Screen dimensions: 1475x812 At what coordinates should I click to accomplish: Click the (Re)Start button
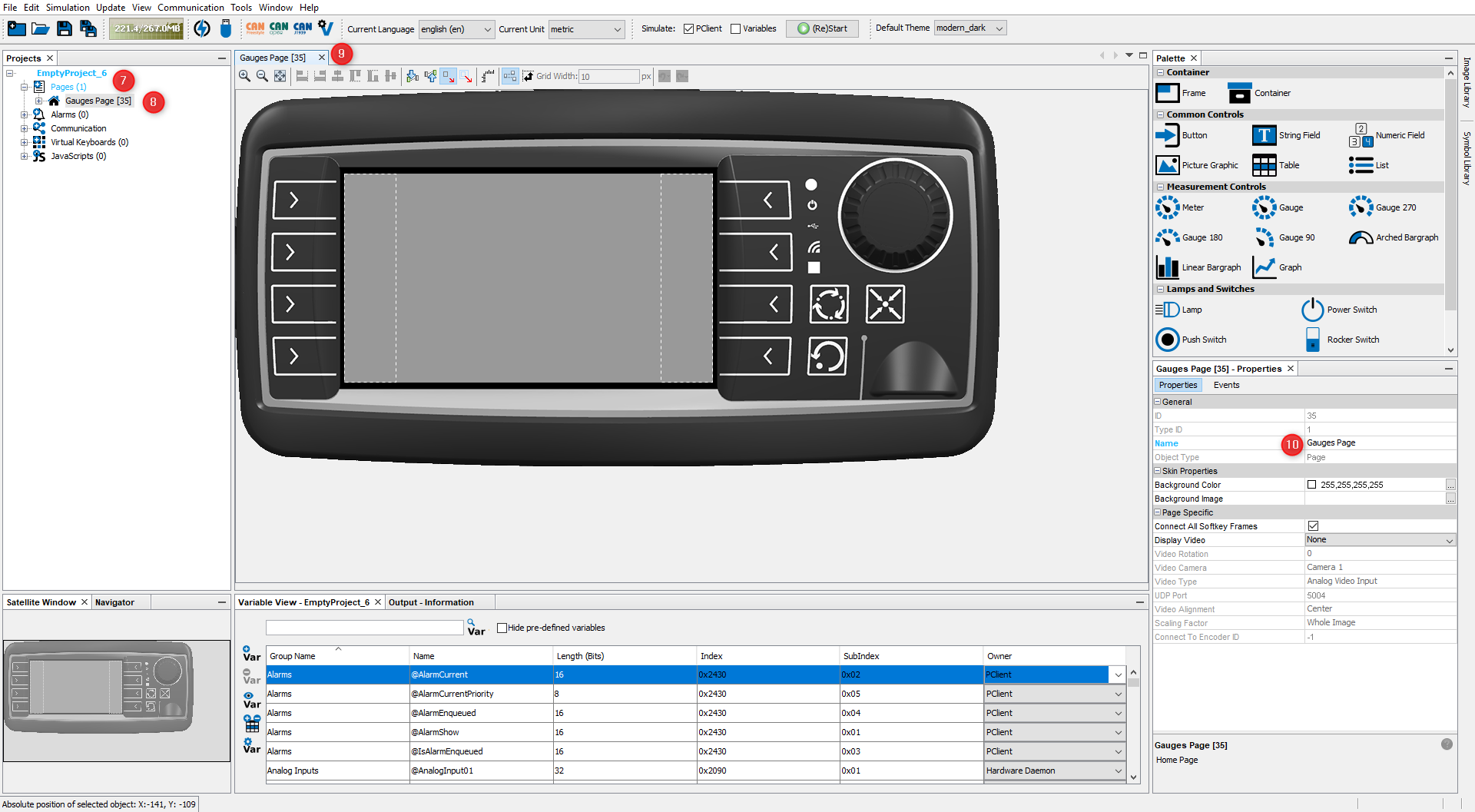[x=822, y=28]
